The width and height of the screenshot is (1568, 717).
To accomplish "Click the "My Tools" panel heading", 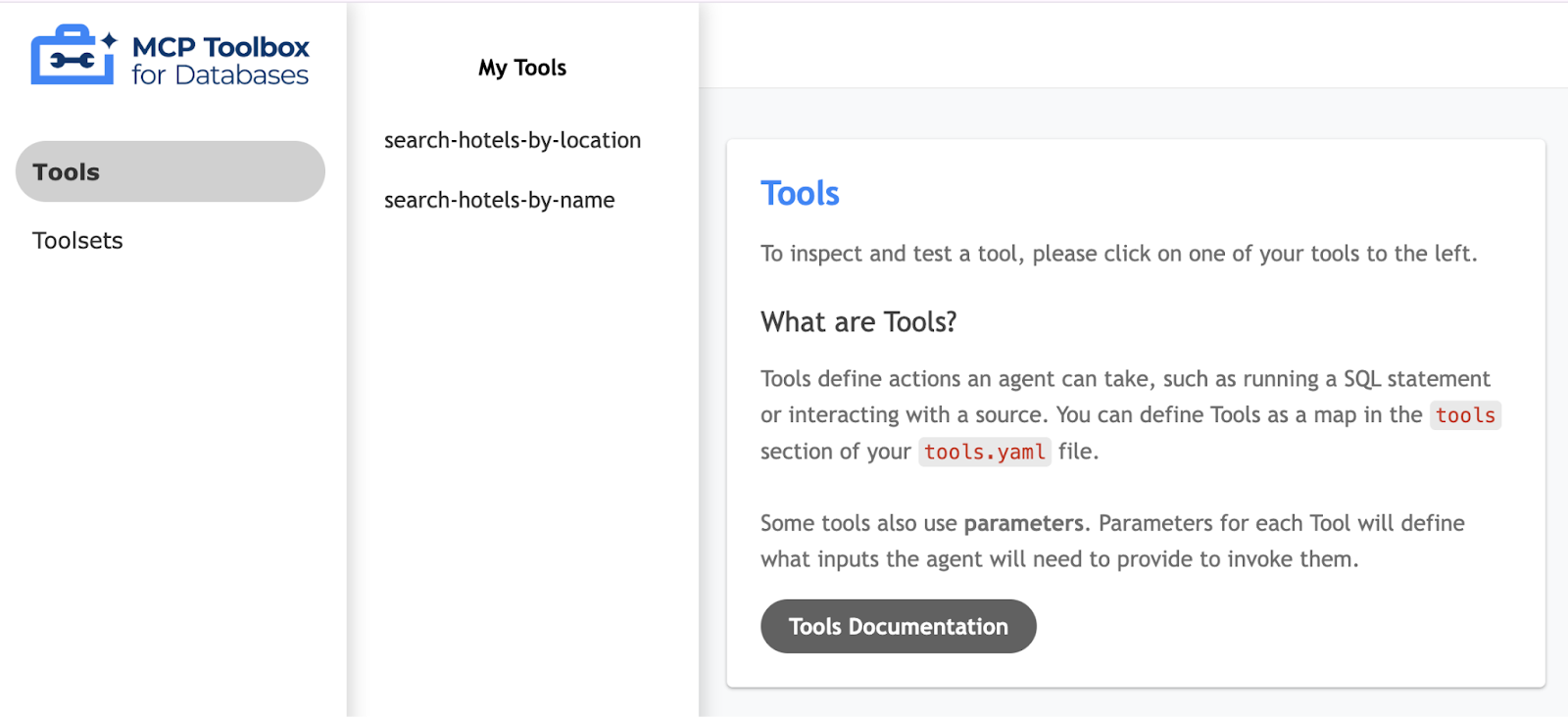I will coord(522,68).
